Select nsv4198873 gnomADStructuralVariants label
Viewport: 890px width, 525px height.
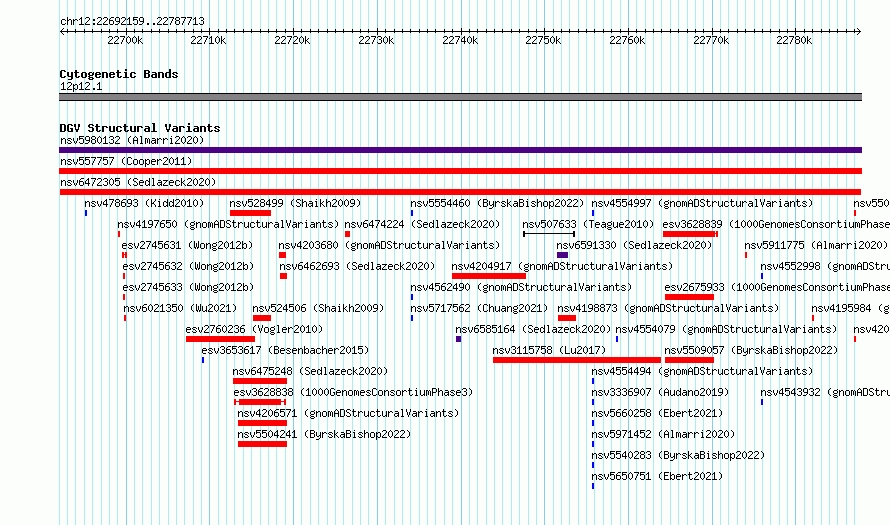[x=668, y=308]
